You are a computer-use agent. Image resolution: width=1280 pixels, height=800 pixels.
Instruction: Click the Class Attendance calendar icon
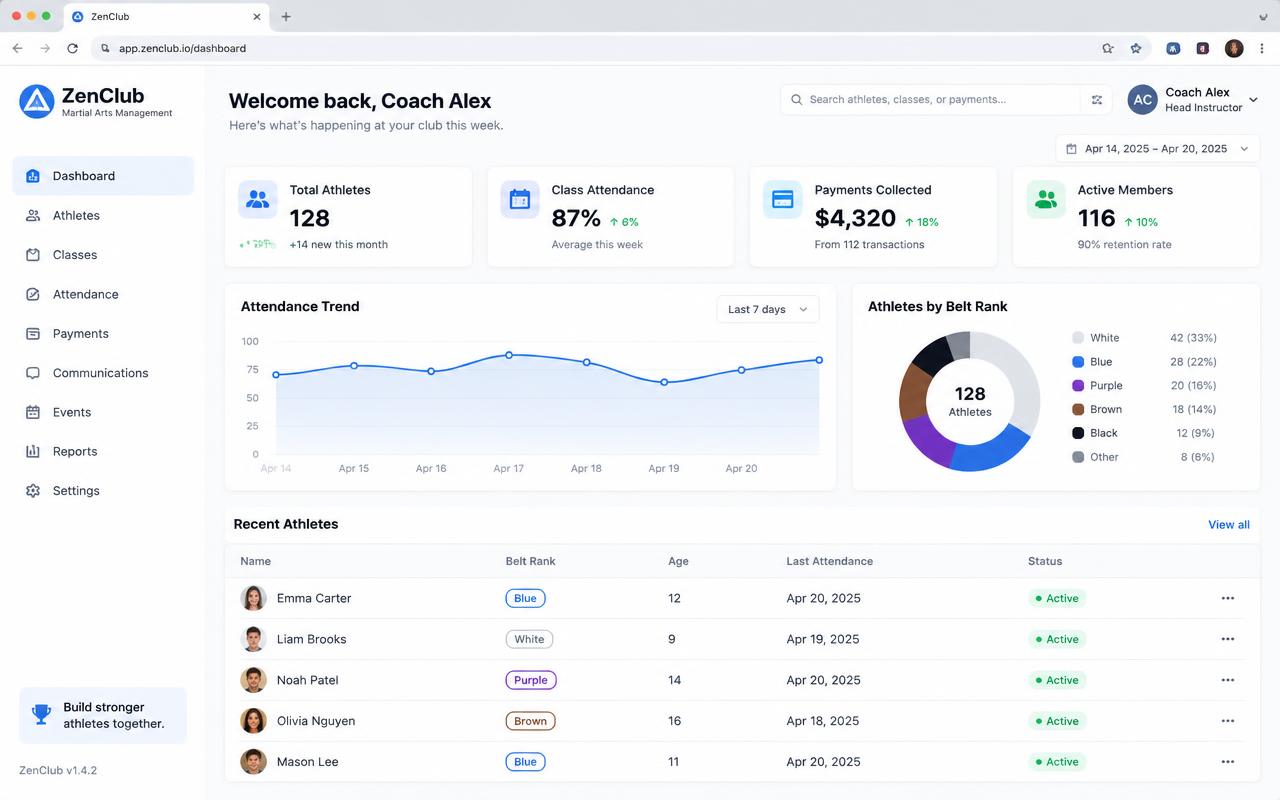(x=520, y=199)
